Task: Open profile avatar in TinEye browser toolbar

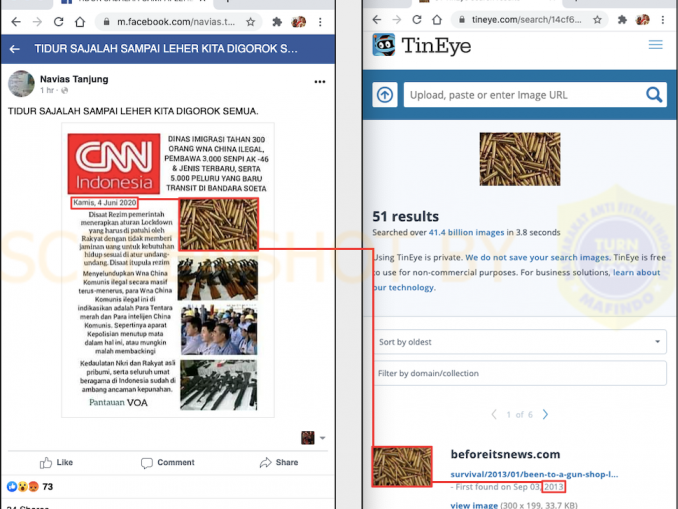Action: point(643,19)
